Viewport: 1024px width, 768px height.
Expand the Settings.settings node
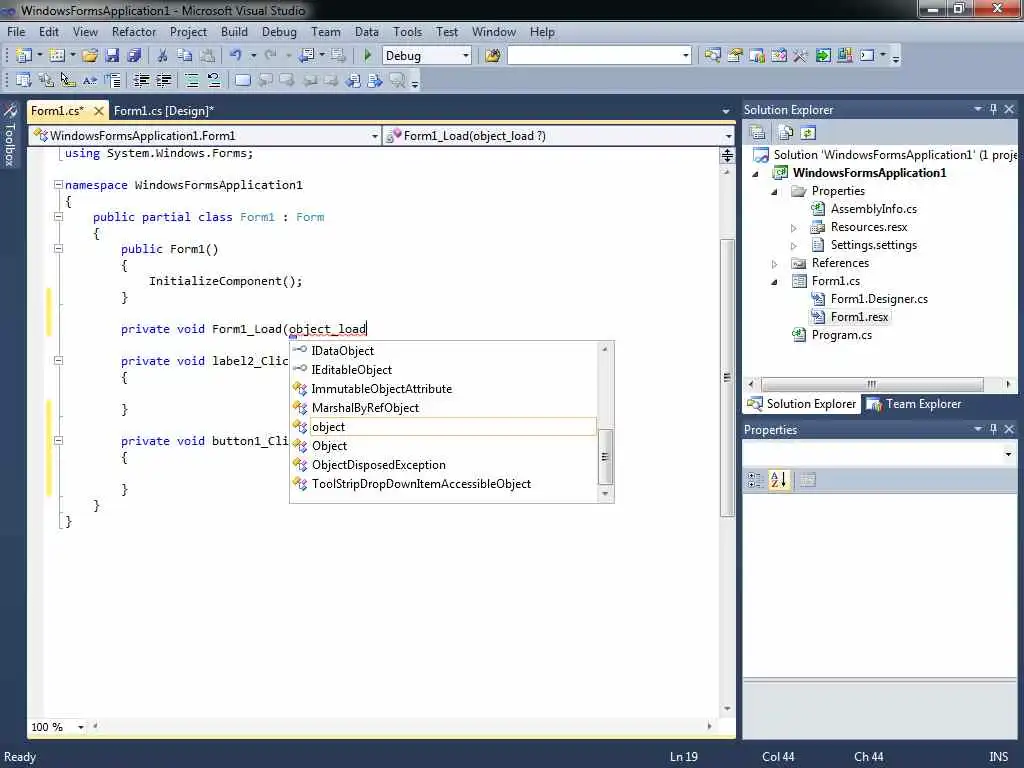(793, 246)
